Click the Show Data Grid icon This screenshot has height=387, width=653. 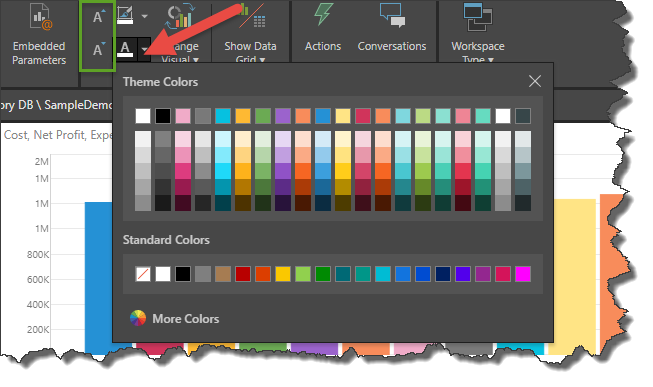pos(250,16)
